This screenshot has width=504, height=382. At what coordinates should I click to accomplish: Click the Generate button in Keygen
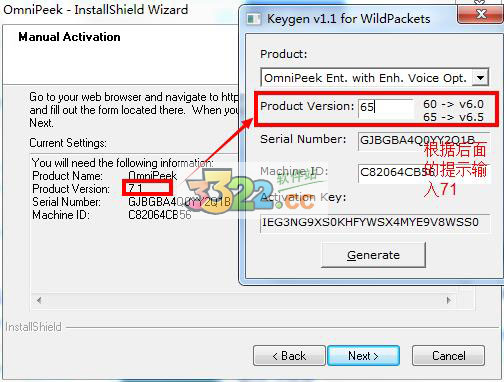[373, 255]
